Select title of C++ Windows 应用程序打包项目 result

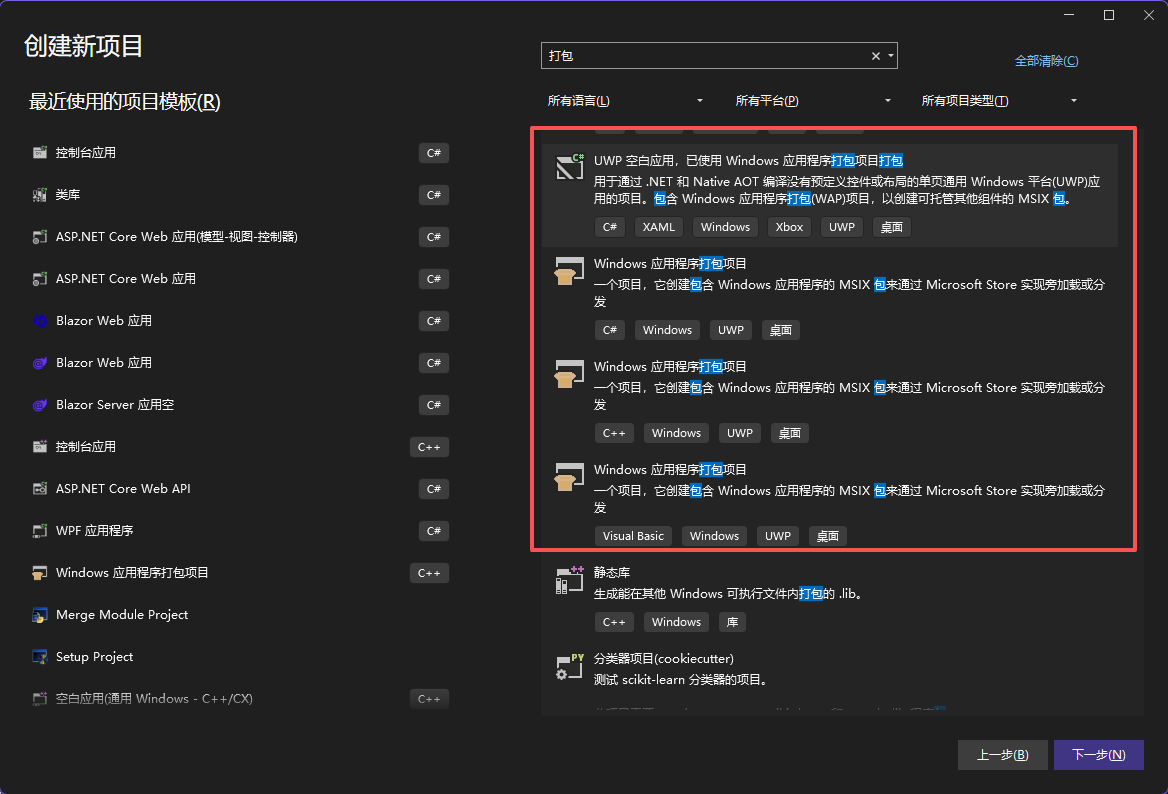coord(670,366)
